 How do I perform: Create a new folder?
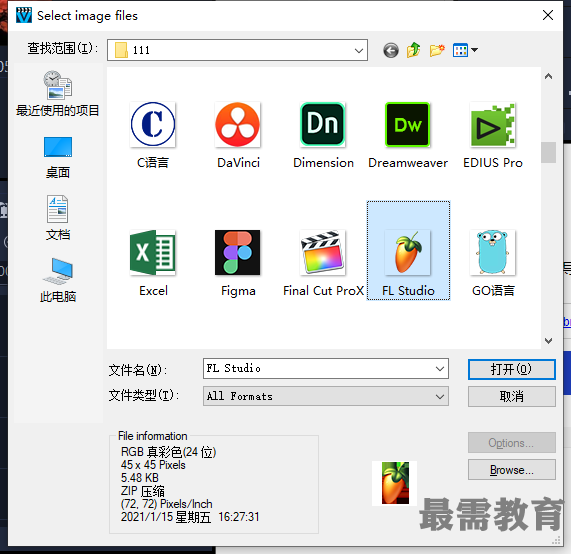(x=437, y=50)
